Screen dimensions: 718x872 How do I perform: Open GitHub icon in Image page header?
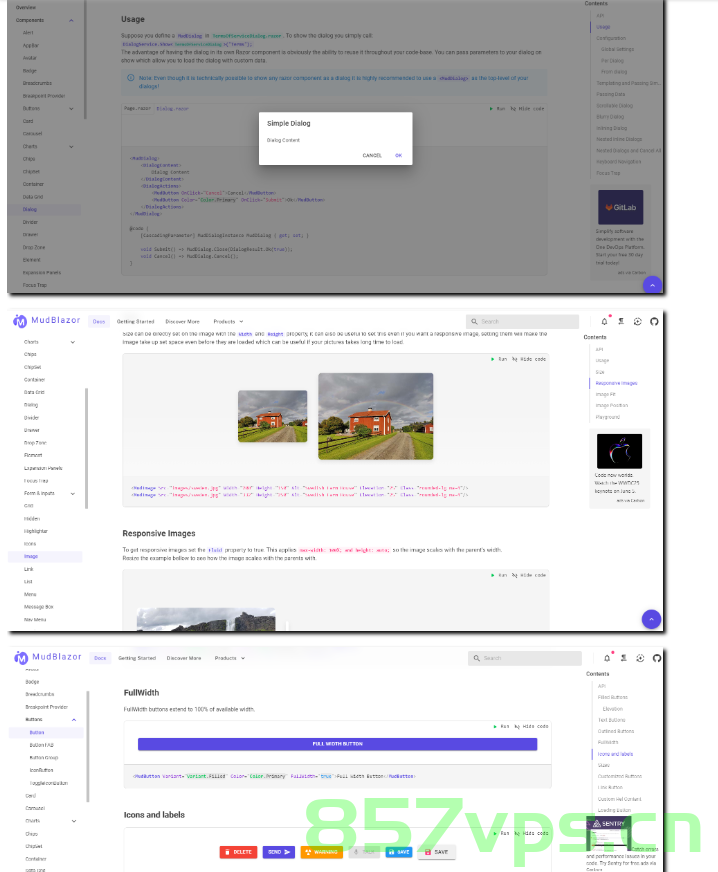[x=654, y=321]
